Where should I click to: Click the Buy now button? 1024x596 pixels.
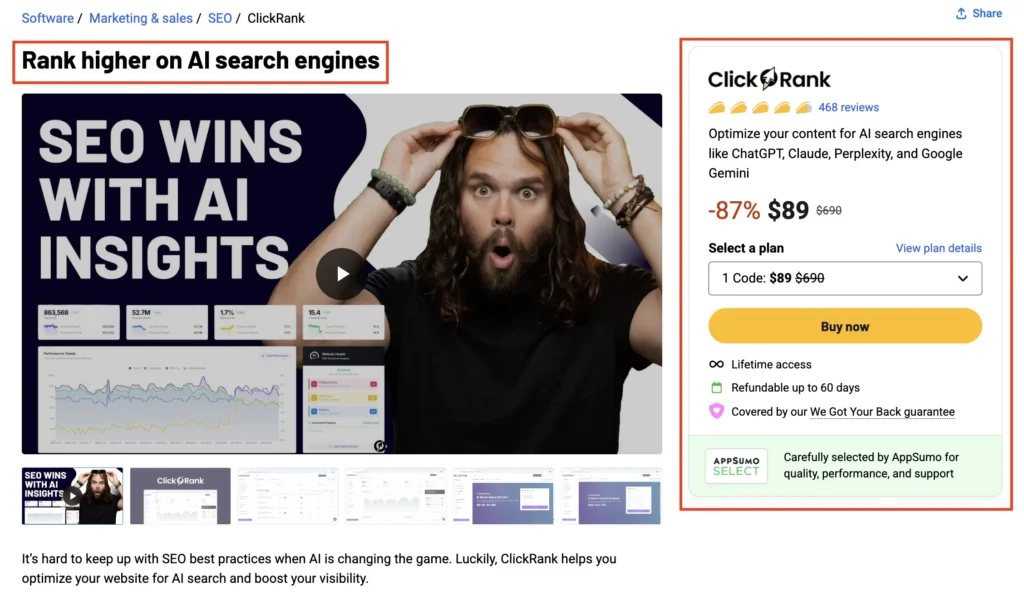pos(844,326)
